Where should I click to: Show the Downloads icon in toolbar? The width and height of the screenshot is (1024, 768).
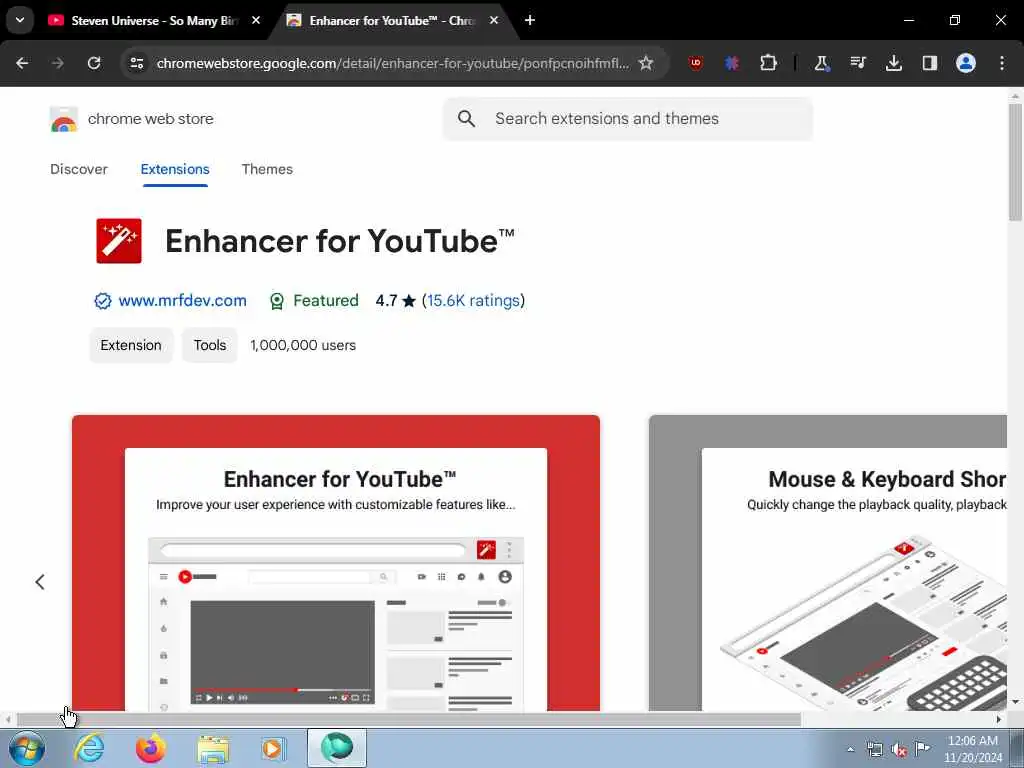pyautogui.click(x=893, y=63)
